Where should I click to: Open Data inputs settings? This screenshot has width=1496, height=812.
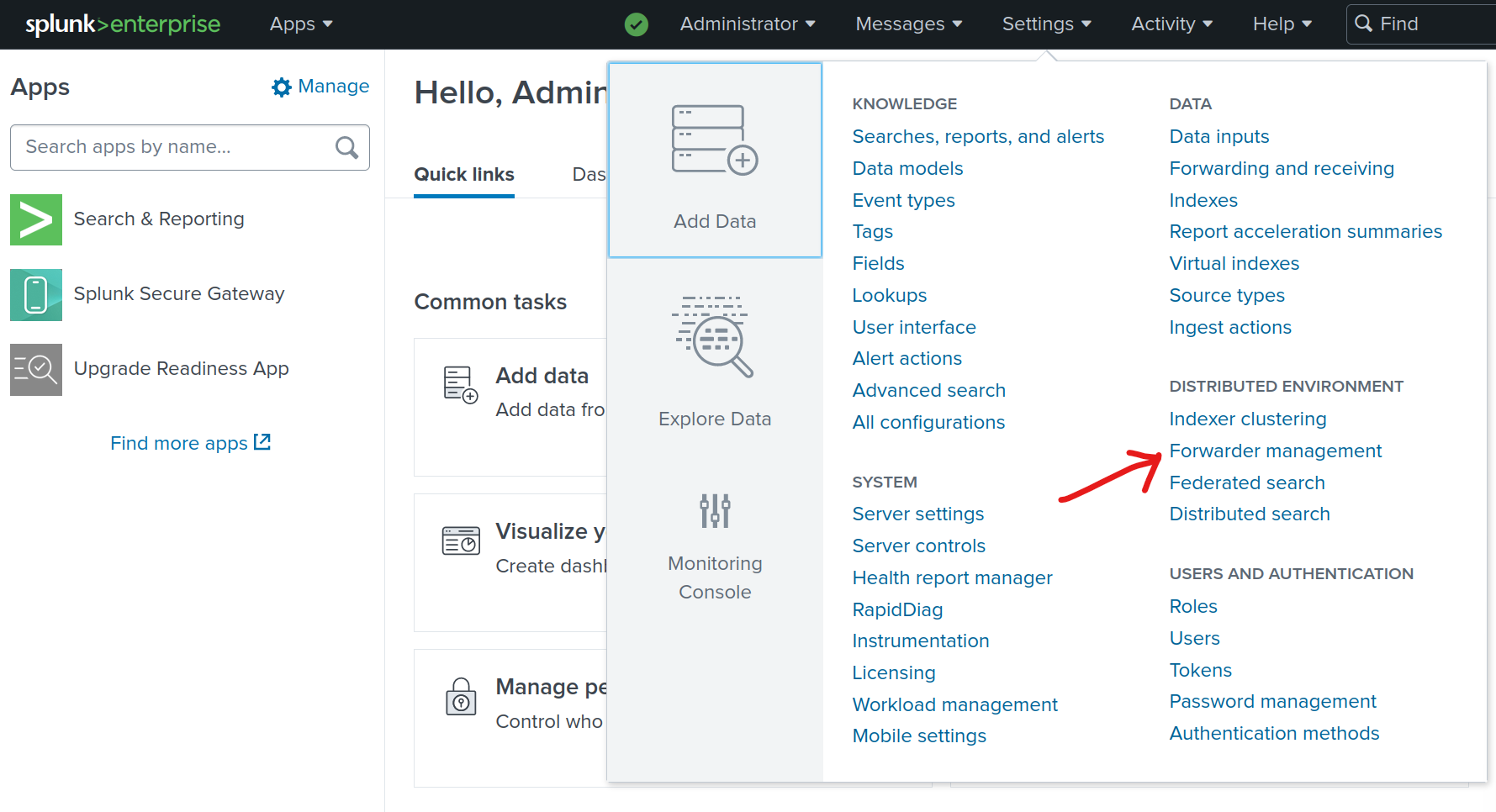coord(1218,137)
